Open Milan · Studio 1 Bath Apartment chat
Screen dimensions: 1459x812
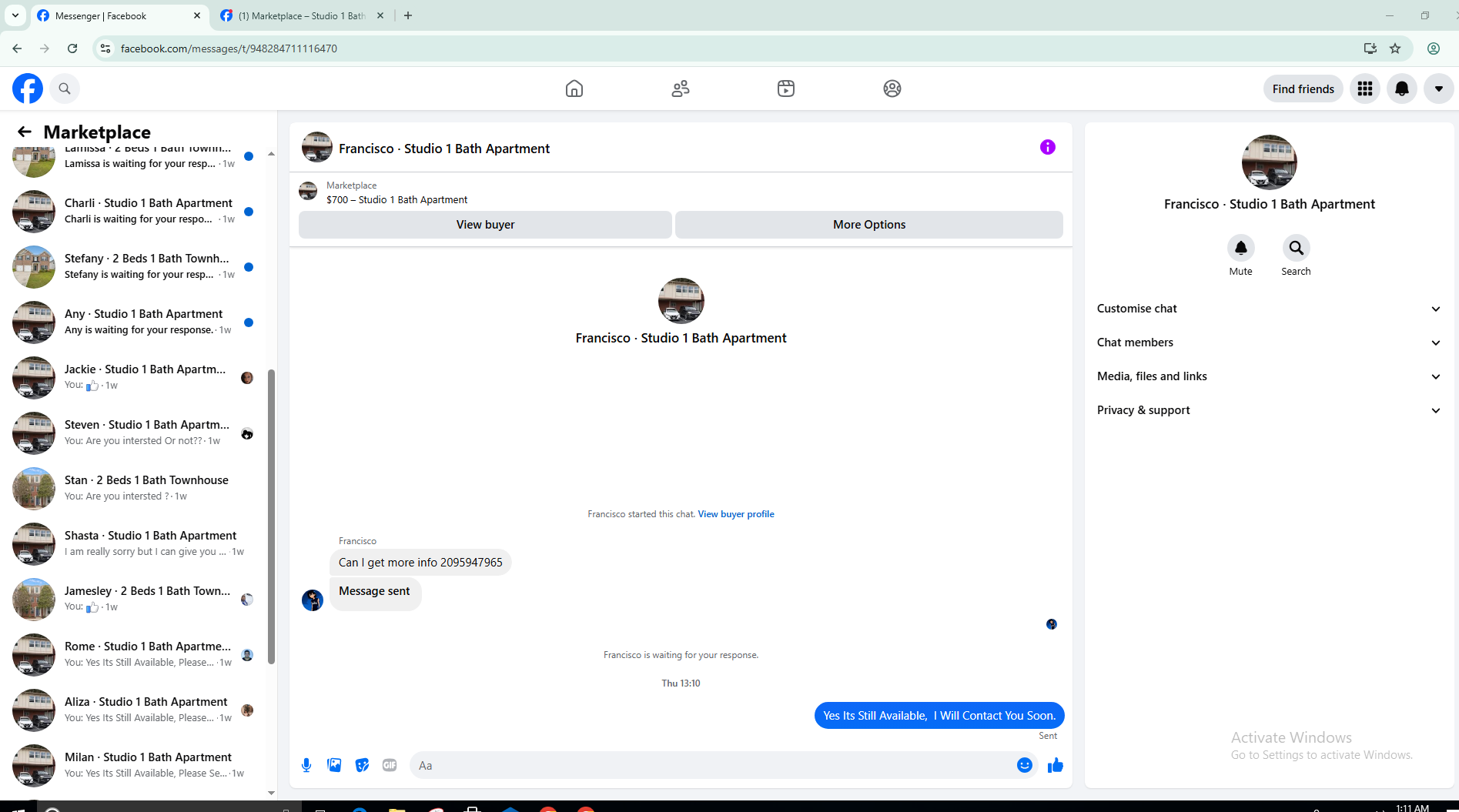[x=135, y=765]
